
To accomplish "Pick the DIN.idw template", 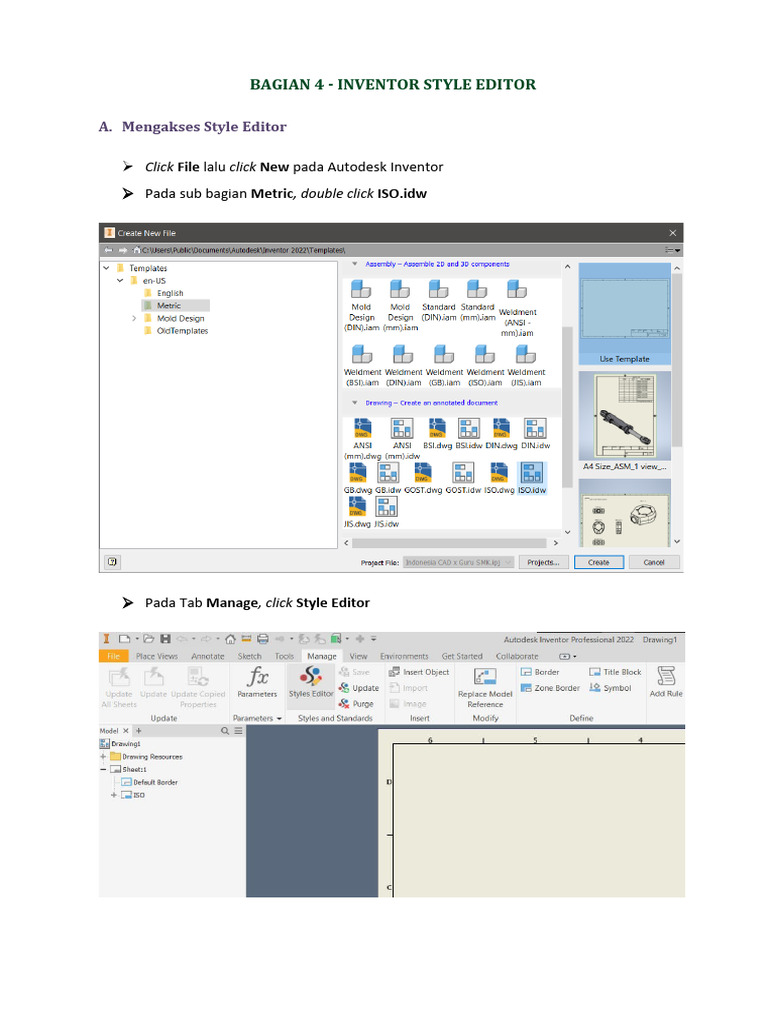I will pyautogui.click(x=536, y=434).
